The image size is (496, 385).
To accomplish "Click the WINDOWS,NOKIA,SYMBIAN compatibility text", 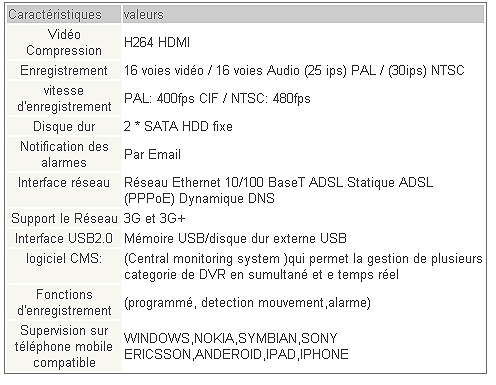I will pyautogui.click(x=212, y=338).
